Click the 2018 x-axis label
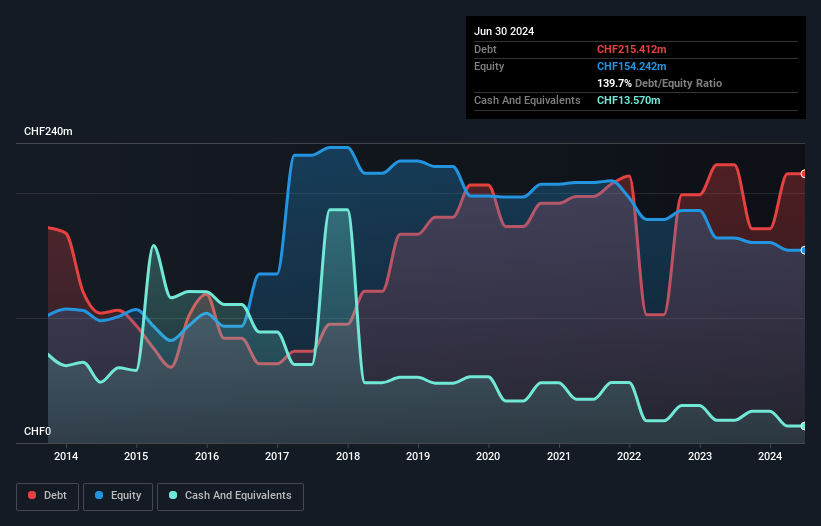Viewport: 821px width, 526px height. pyautogui.click(x=348, y=456)
